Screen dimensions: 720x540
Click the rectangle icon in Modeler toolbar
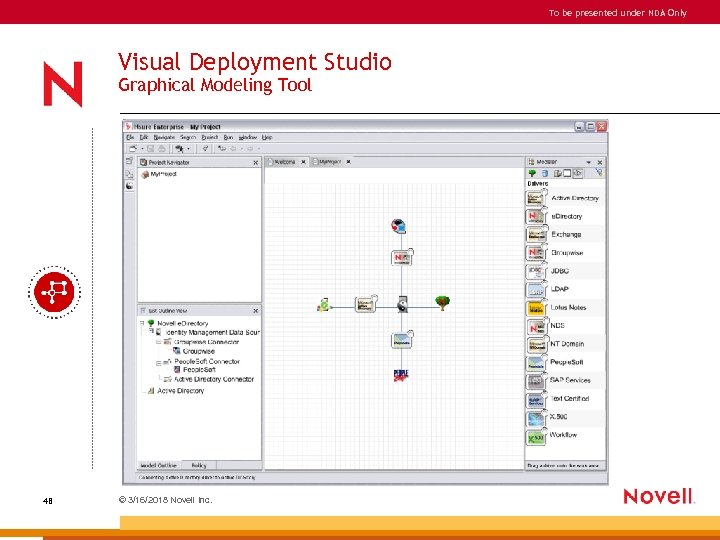(567, 173)
